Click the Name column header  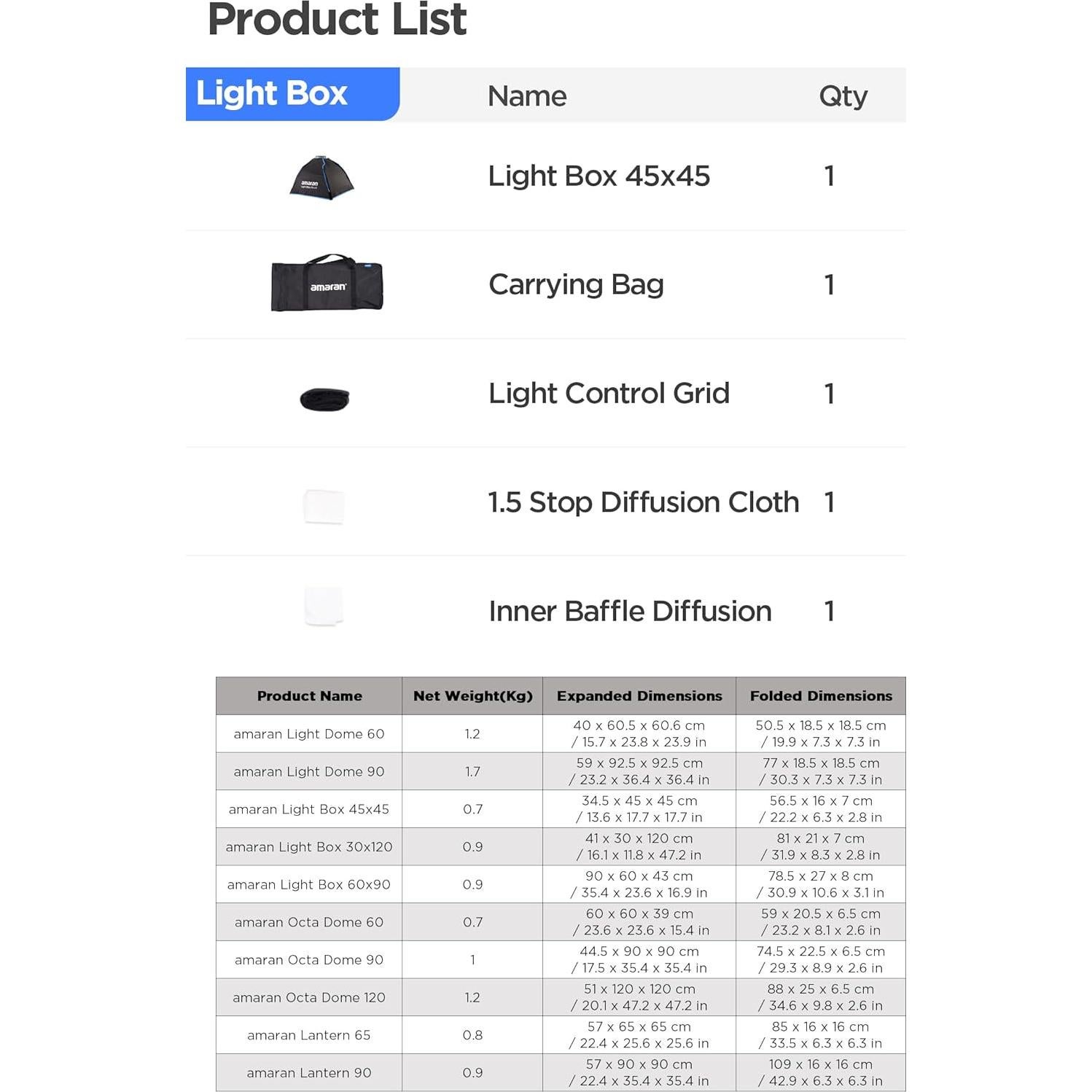click(x=526, y=95)
